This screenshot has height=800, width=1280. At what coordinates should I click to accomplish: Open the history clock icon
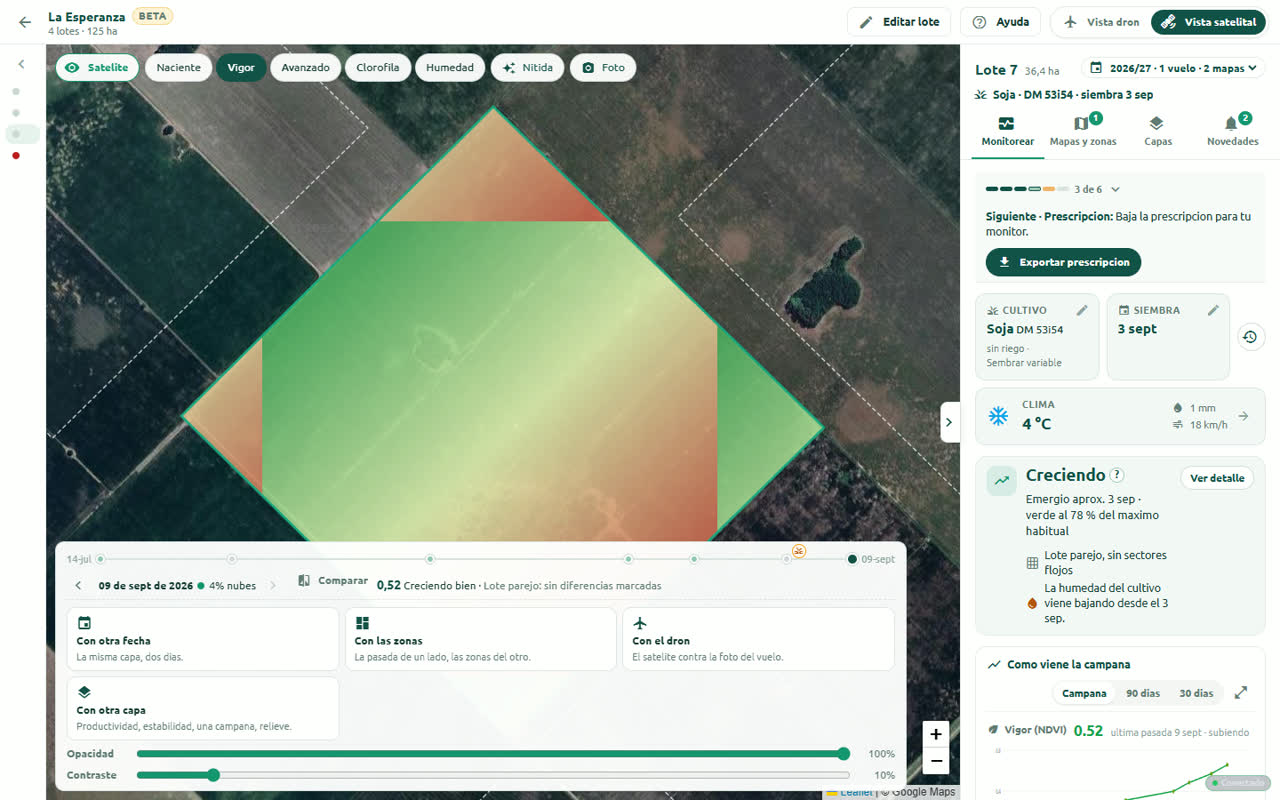tap(1250, 337)
